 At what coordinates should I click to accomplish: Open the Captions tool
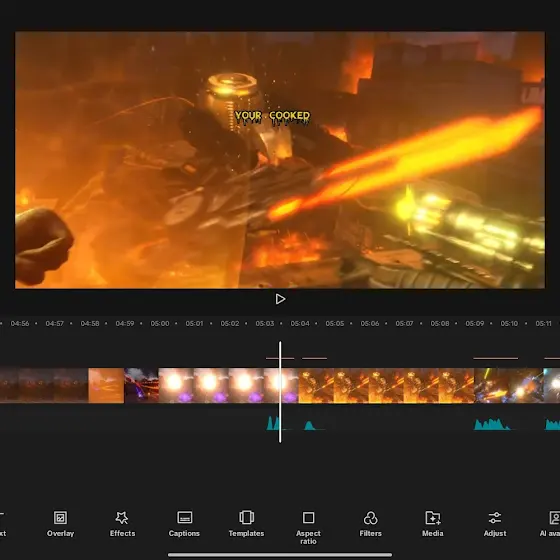tap(184, 524)
